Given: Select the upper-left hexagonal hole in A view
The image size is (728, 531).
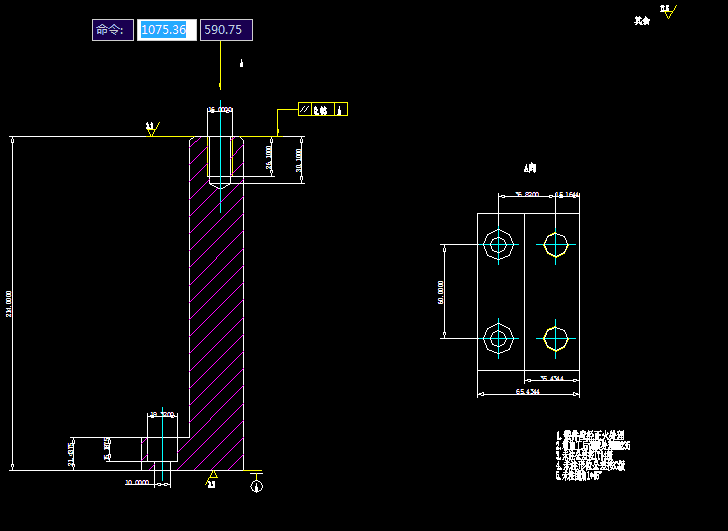Looking at the screenshot, I should coord(498,245).
